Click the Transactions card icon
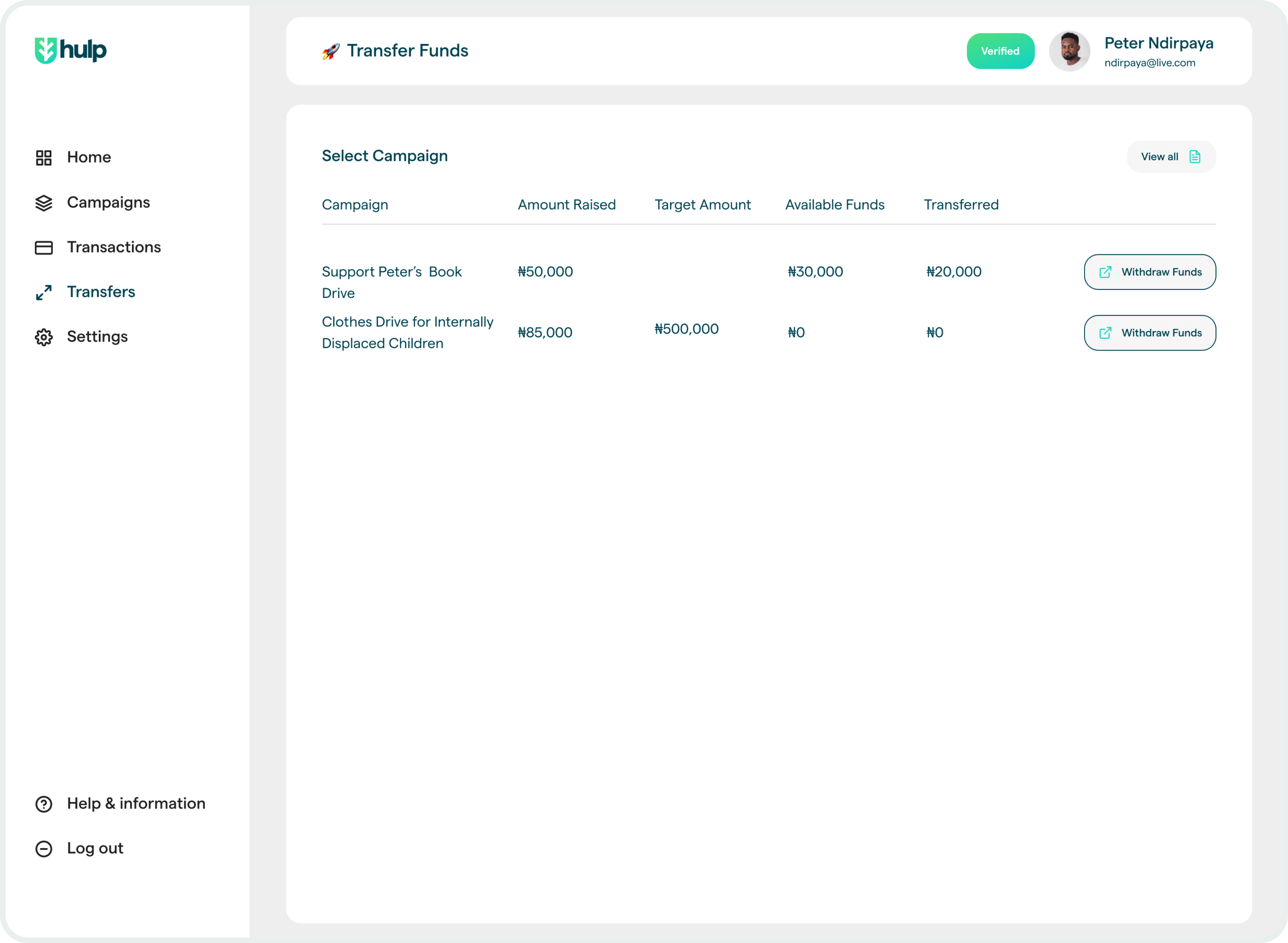Screen dimensions: 1288x943 (44, 248)
